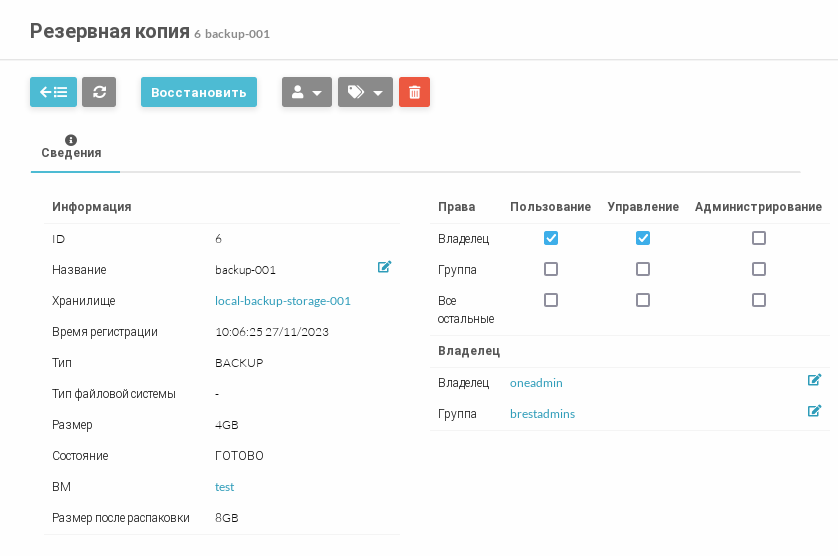The width and height of the screenshot is (838, 556).
Task: Enable administration permission for all others
Action: tap(759, 300)
